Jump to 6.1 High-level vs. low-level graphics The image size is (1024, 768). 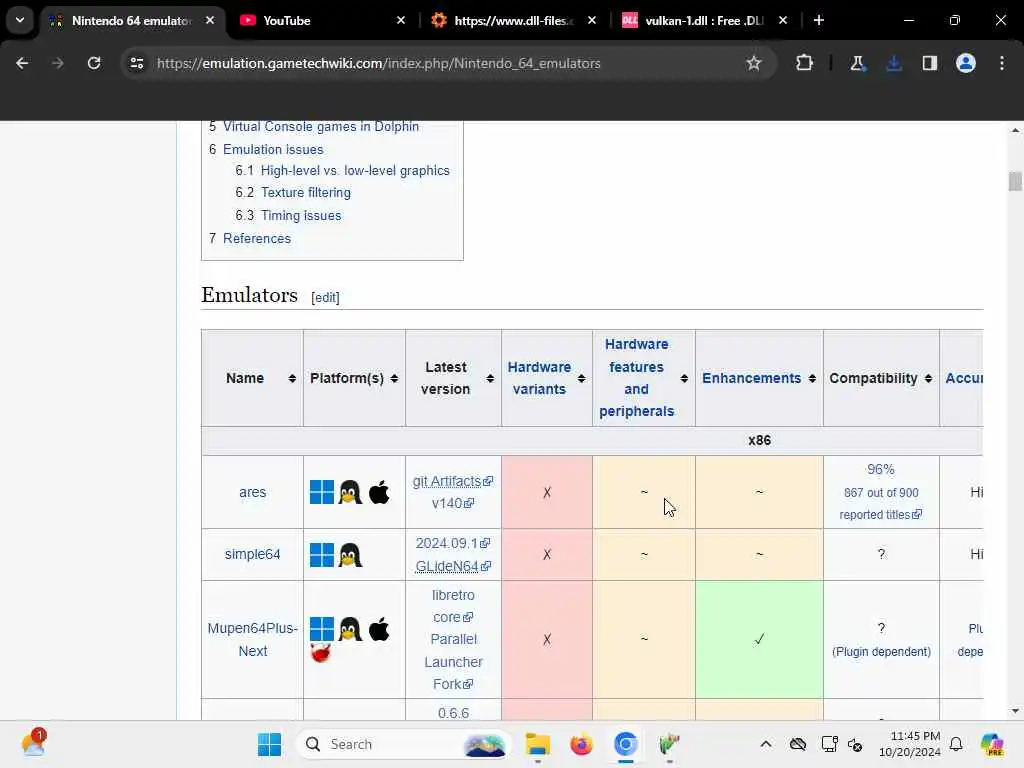pos(355,170)
